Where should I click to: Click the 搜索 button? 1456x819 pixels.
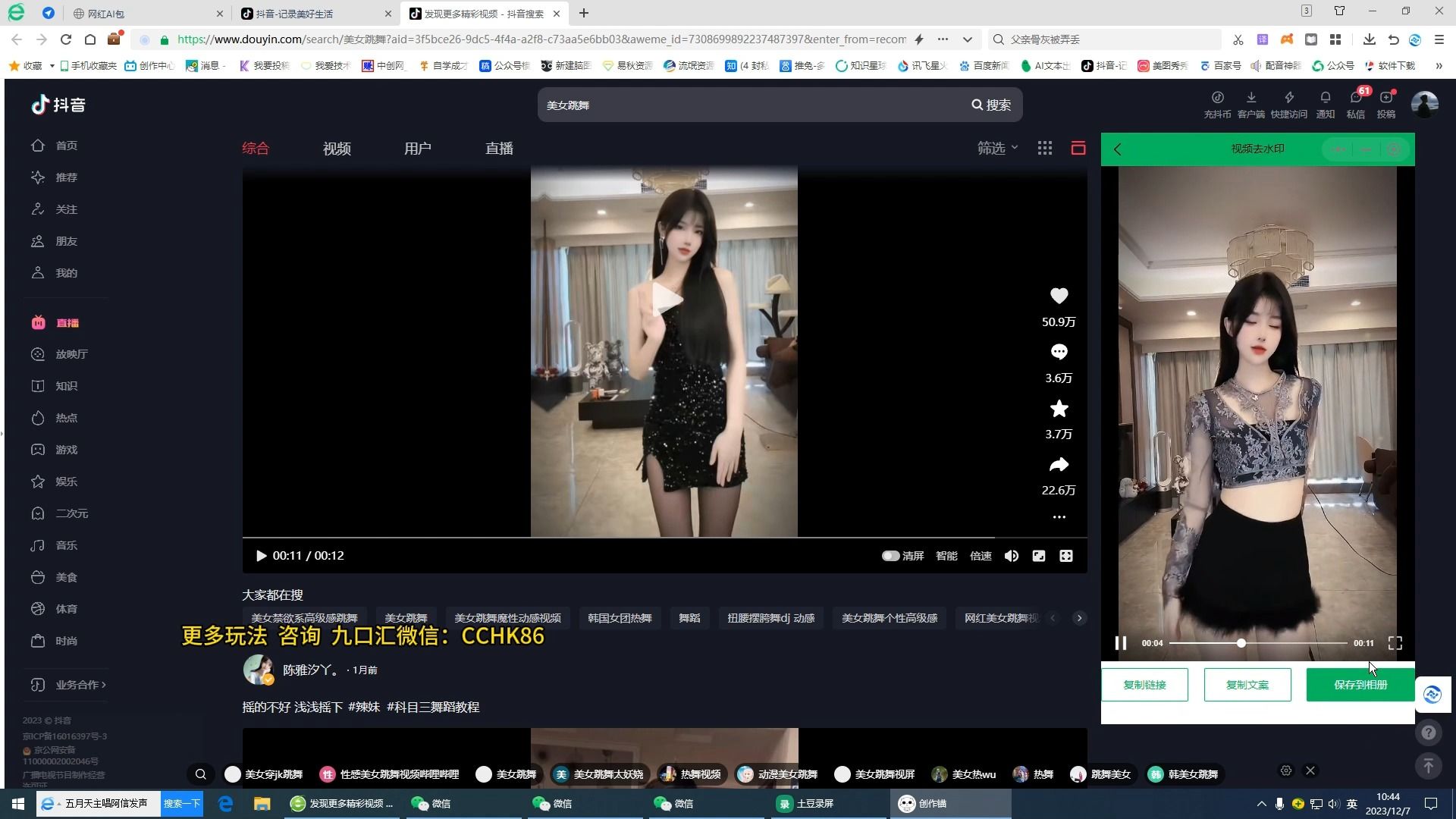coord(991,105)
